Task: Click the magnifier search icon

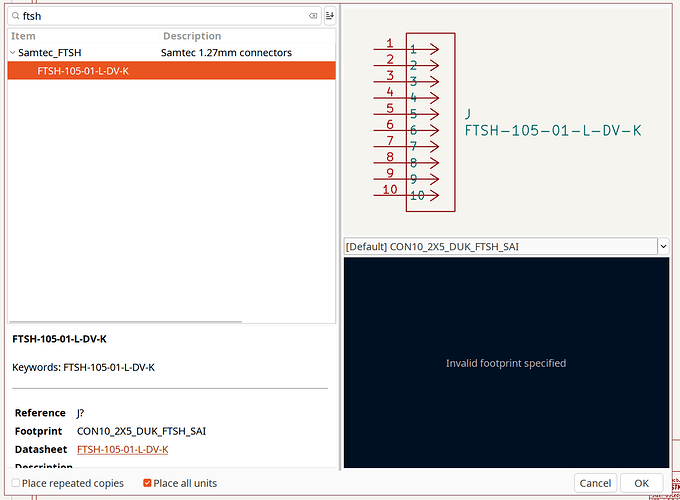Action: (x=16, y=16)
